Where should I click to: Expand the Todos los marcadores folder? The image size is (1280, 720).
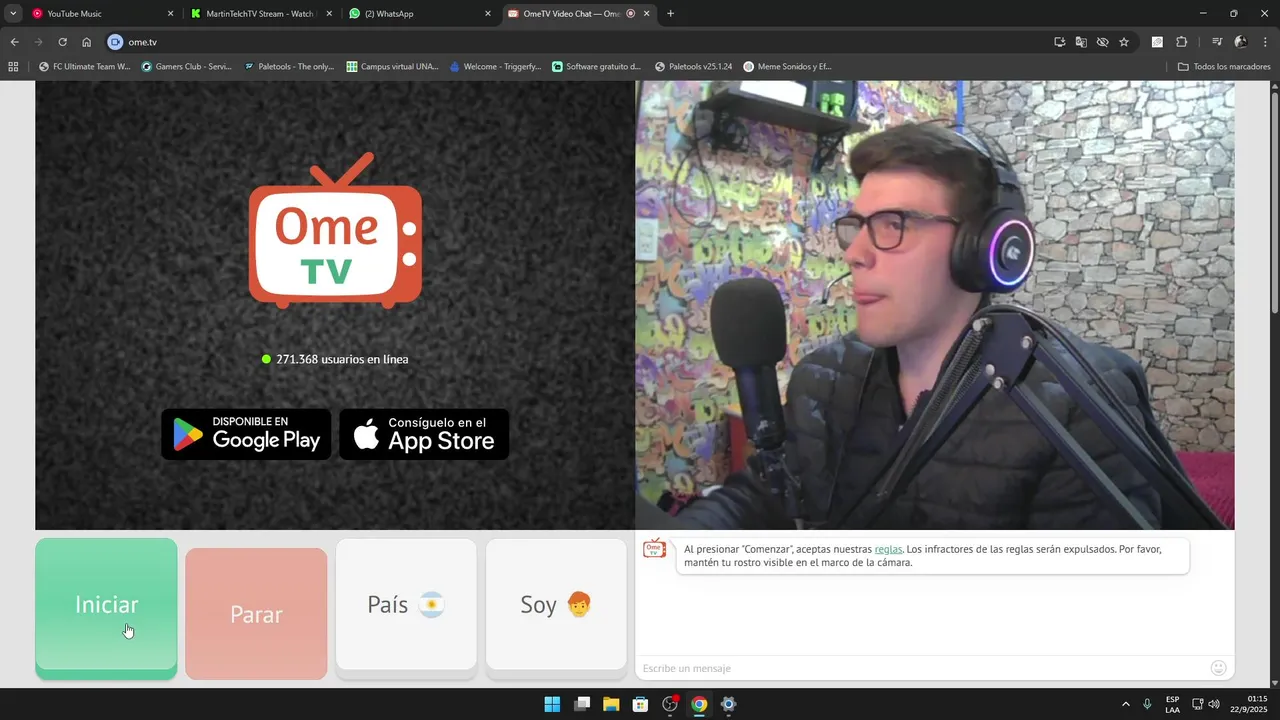coord(1224,67)
